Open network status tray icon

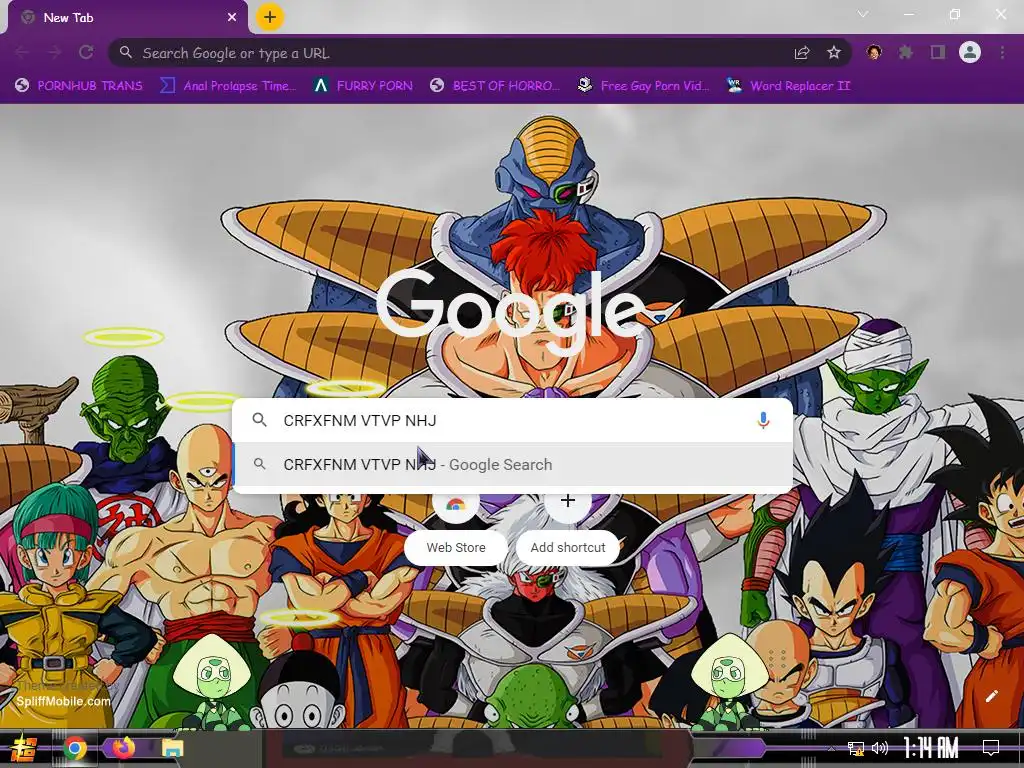click(x=856, y=748)
